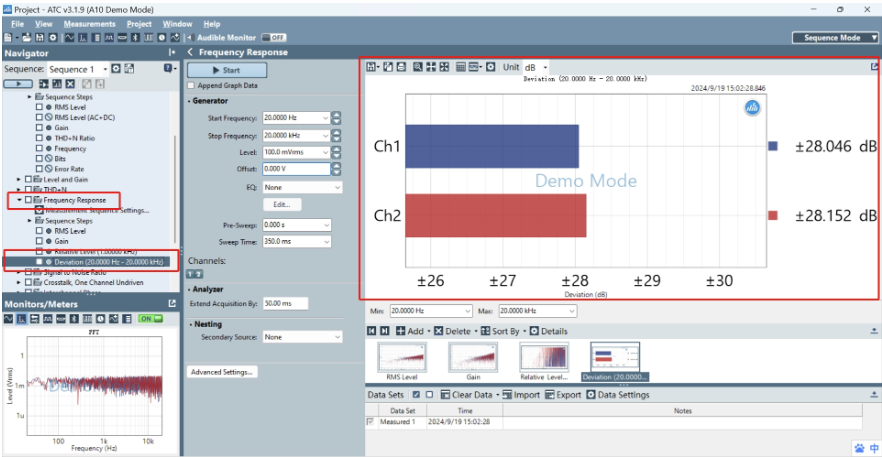Image resolution: width=882 pixels, height=457 pixels.
Task: Open the Window menu
Action: coord(177,23)
